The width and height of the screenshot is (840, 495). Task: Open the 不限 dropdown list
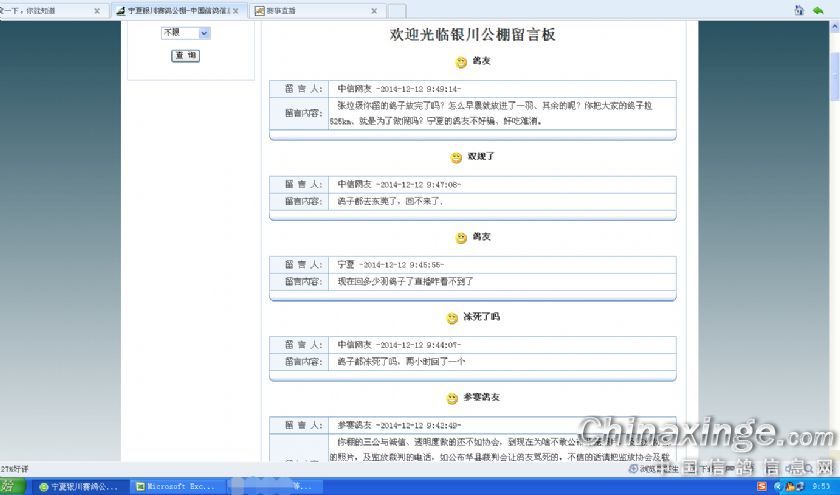click(204, 33)
